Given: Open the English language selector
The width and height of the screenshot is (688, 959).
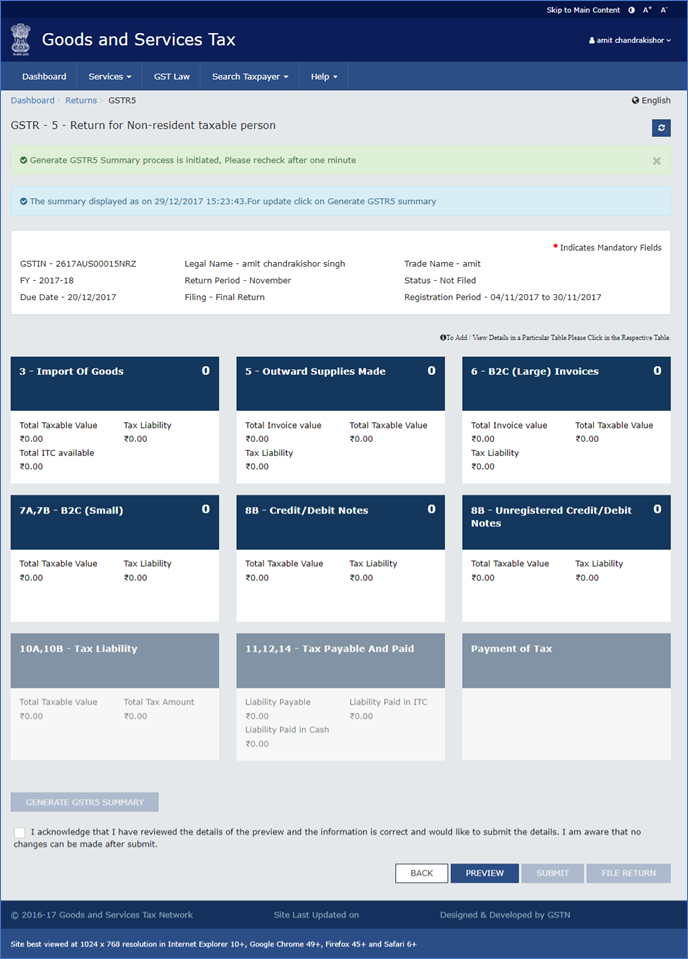Looking at the screenshot, I should click(651, 100).
